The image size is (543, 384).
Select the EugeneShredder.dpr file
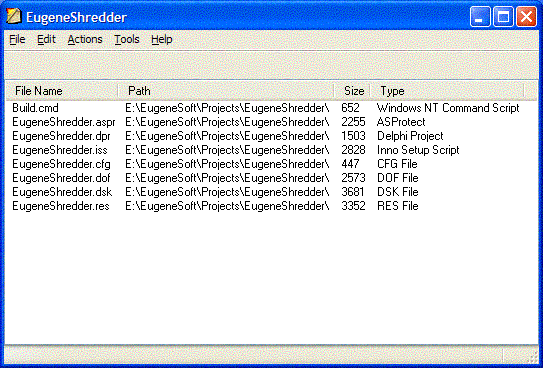[x=61, y=136]
